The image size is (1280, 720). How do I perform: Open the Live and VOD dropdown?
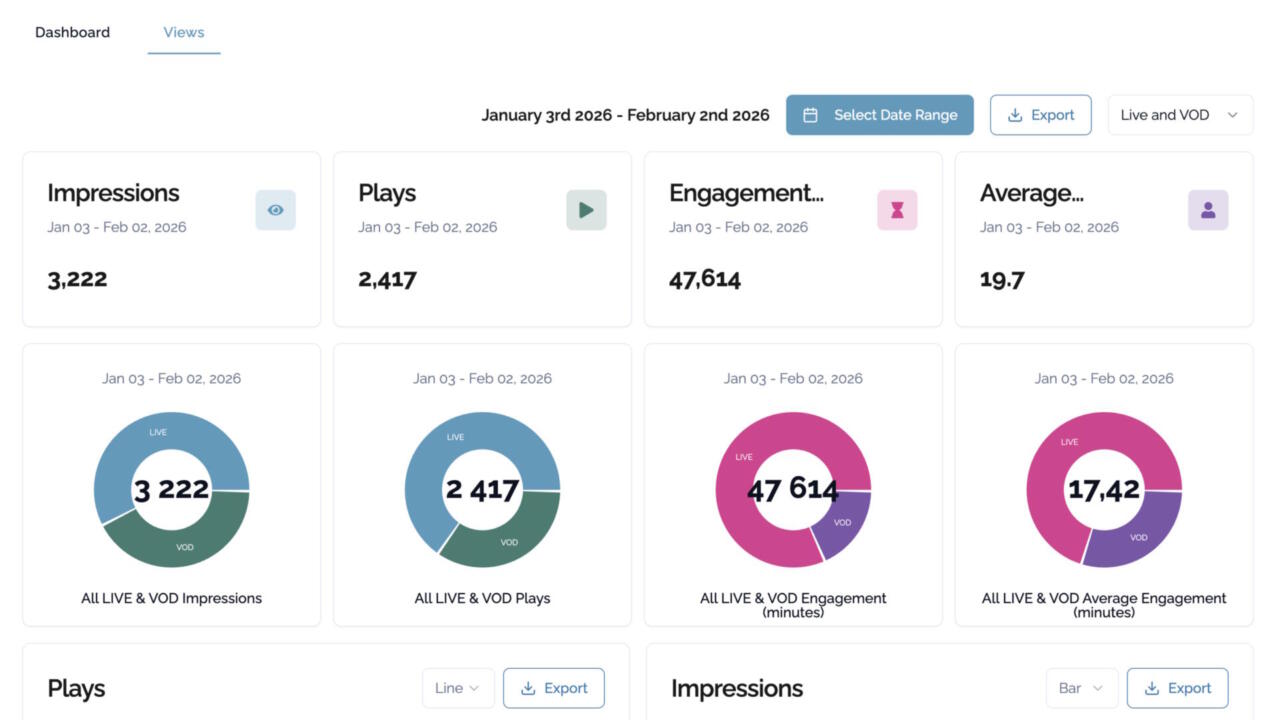tap(1180, 115)
